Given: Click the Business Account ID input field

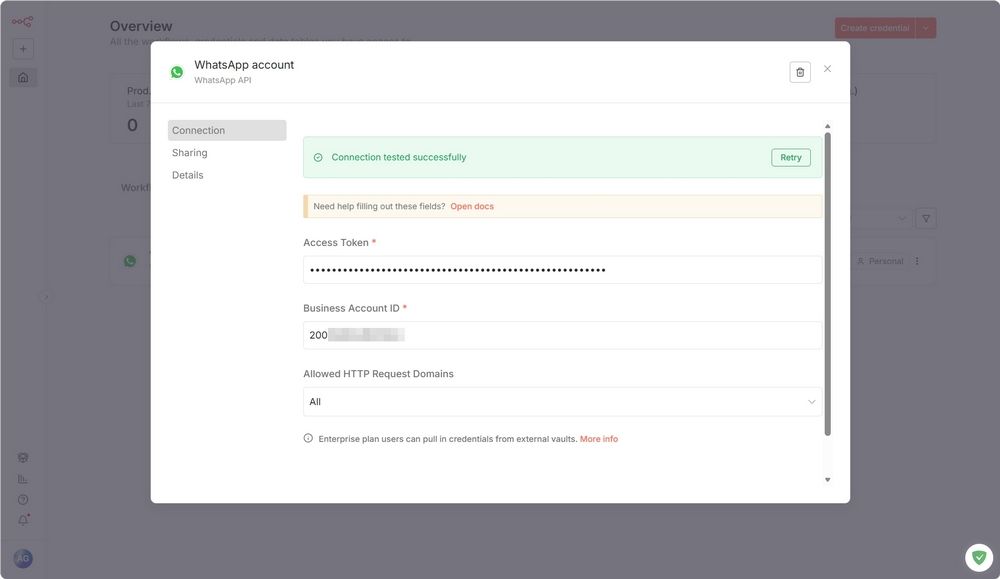Looking at the screenshot, I should pyautogui.click(x=563, y=334).
